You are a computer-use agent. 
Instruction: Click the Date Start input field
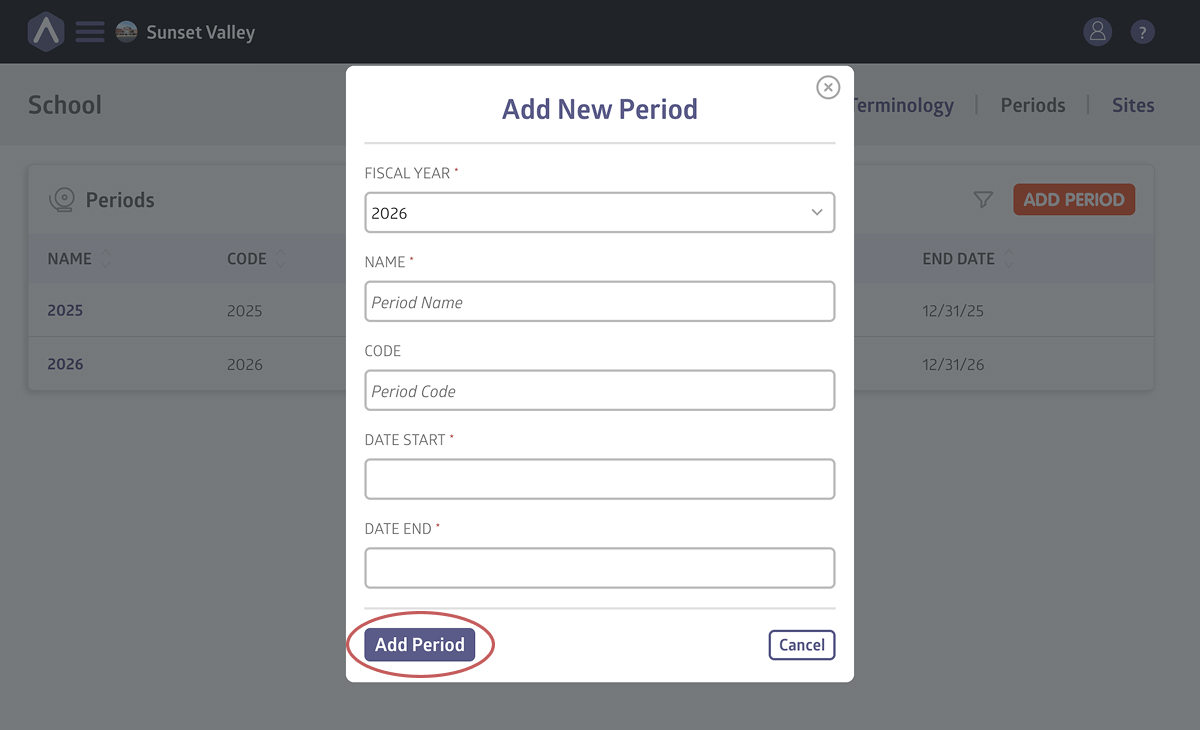coord(600,480)
